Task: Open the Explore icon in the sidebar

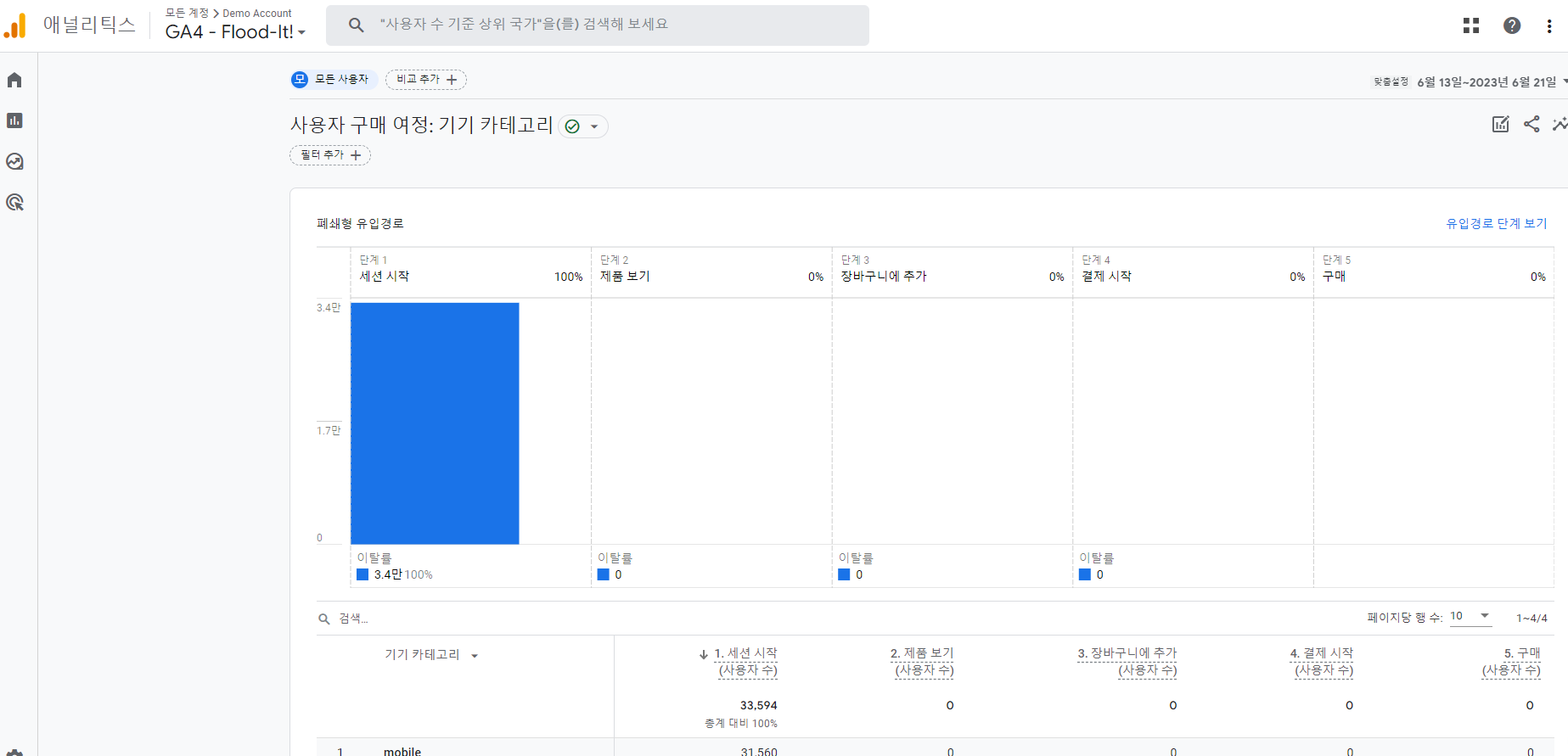Action: click(x=14, y=161)
